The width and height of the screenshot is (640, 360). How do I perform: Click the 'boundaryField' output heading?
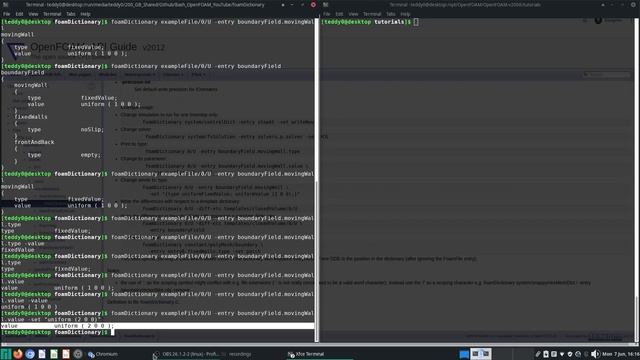tap(22, 72)
